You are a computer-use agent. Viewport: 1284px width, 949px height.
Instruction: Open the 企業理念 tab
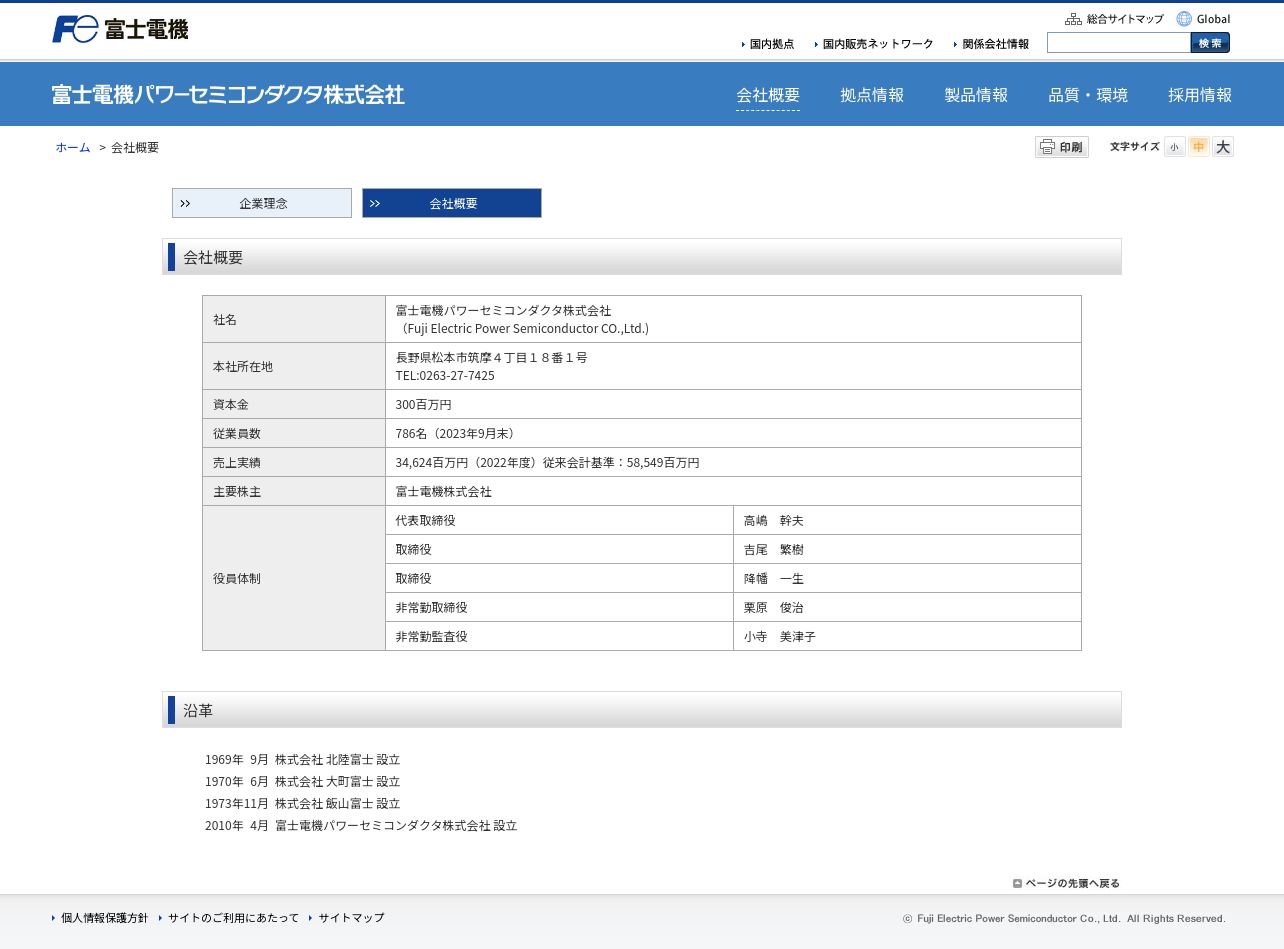pyautogui.click(x=262, y=203)
